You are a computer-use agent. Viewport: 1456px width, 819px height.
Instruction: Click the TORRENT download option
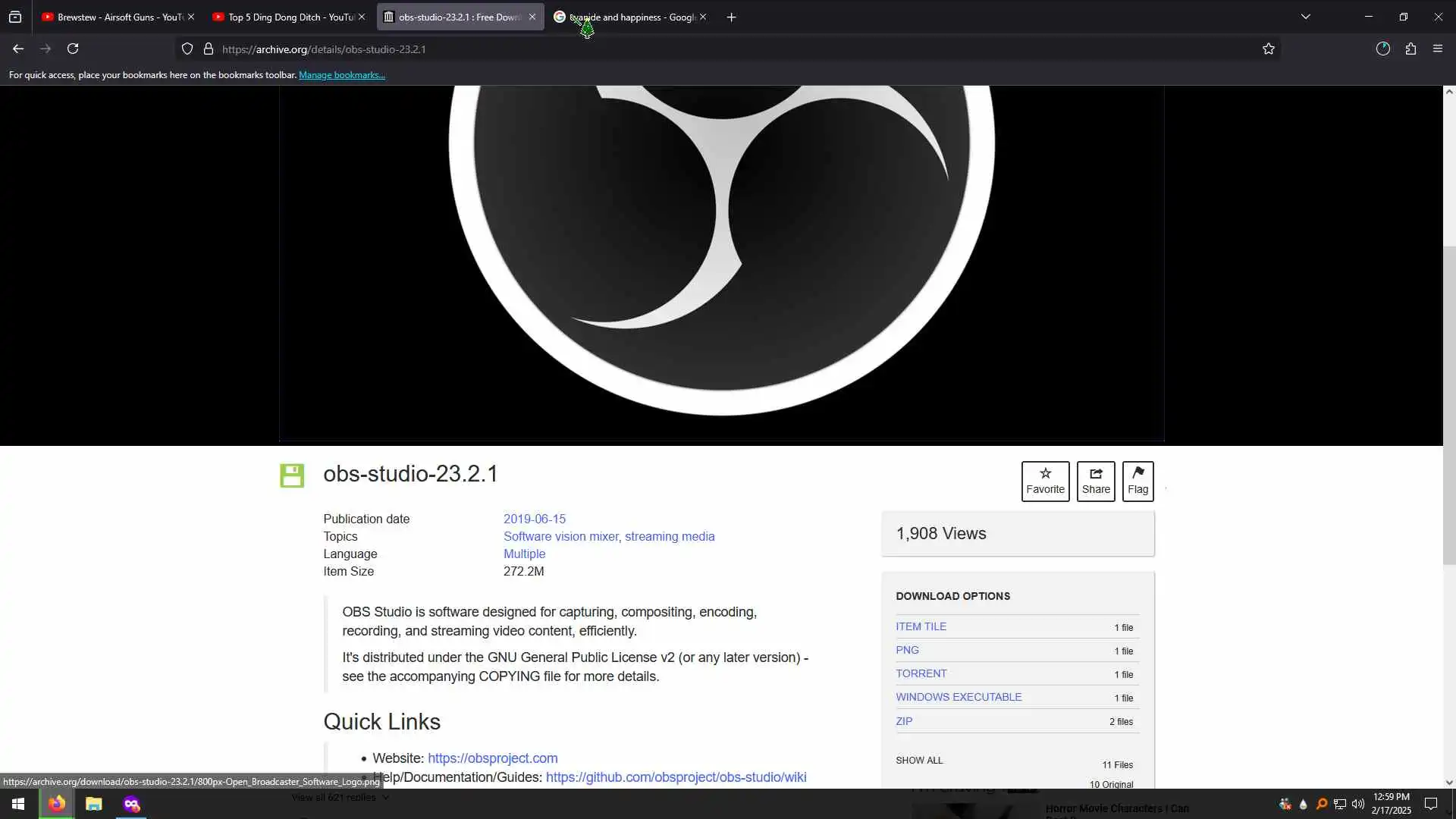coord(921,673)
